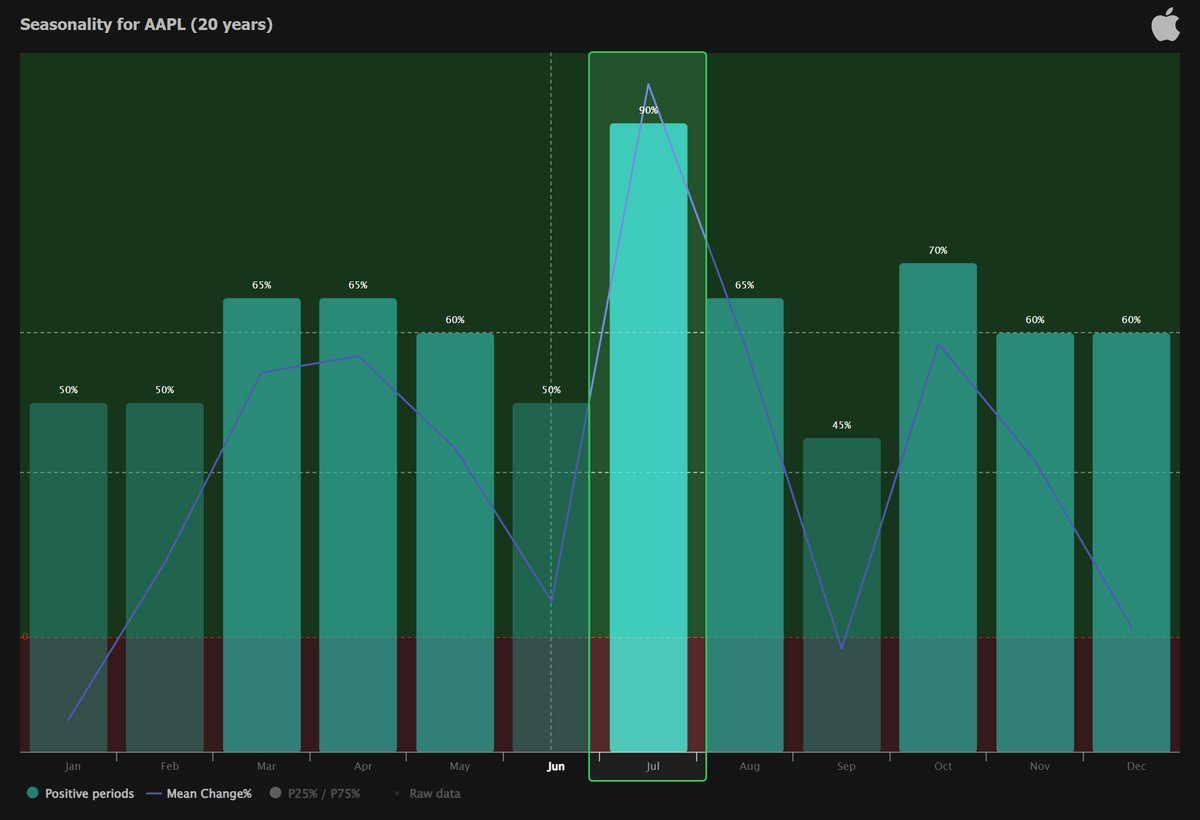Click the May axis label
This screenshot has width=1200, height=820.
click(x=460, y=766)
